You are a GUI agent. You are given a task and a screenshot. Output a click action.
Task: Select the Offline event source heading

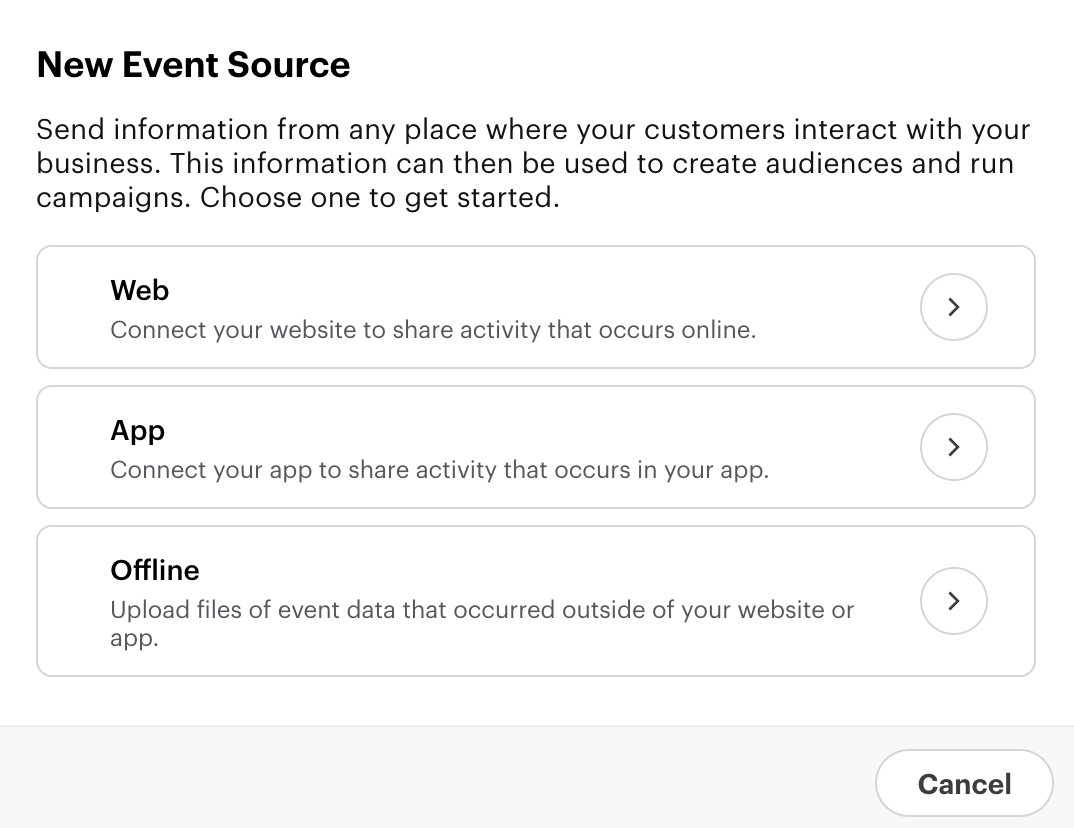coord(155,570)
